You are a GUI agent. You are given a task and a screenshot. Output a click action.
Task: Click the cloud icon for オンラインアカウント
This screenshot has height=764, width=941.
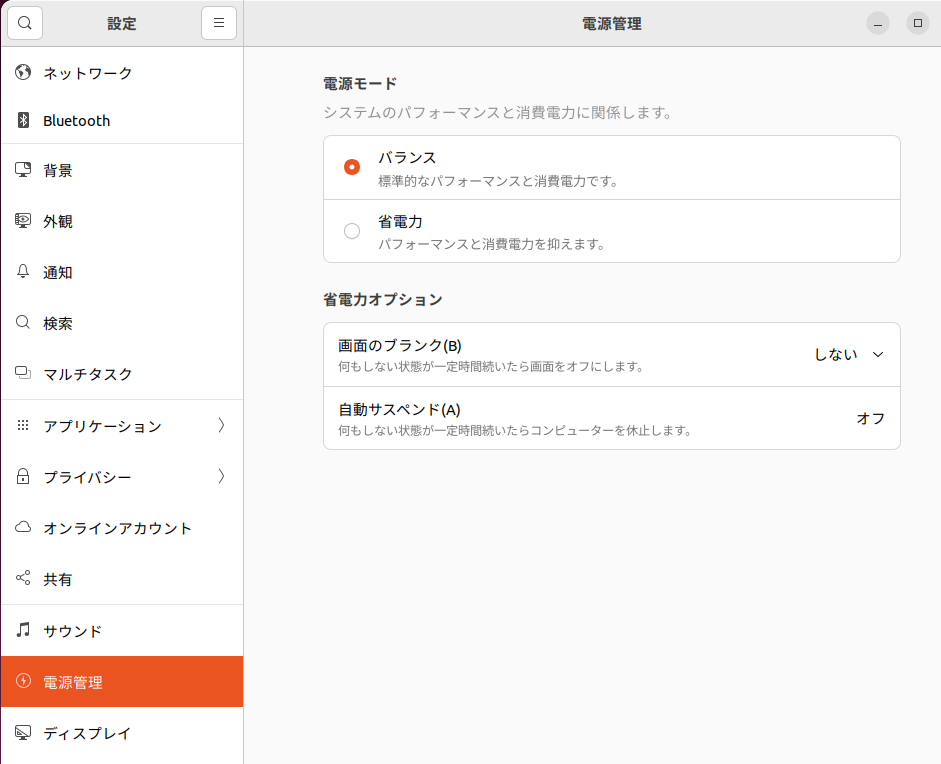(x=23, y=528)
